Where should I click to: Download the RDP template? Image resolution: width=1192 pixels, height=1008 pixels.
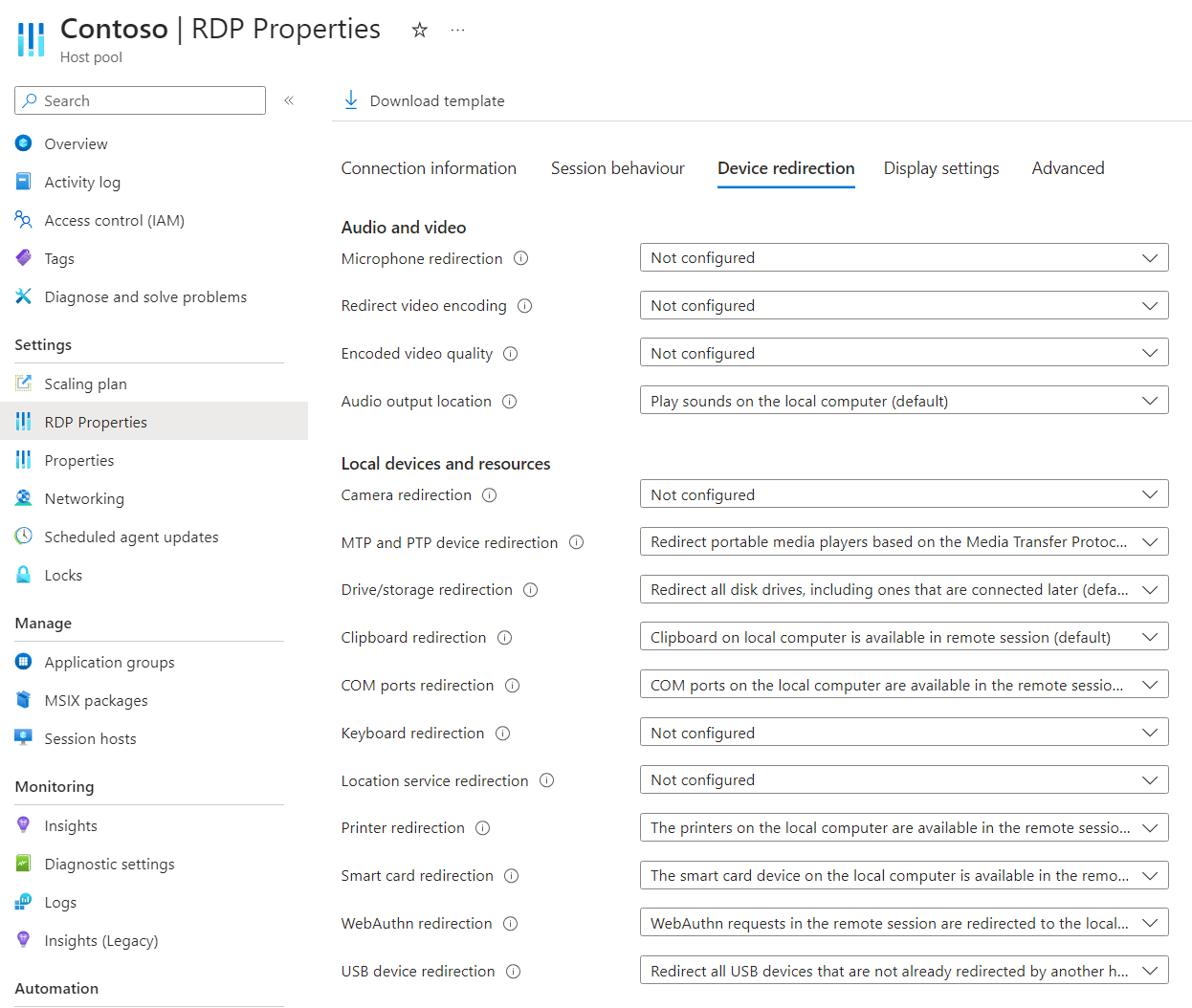click(x=422, y=100)
